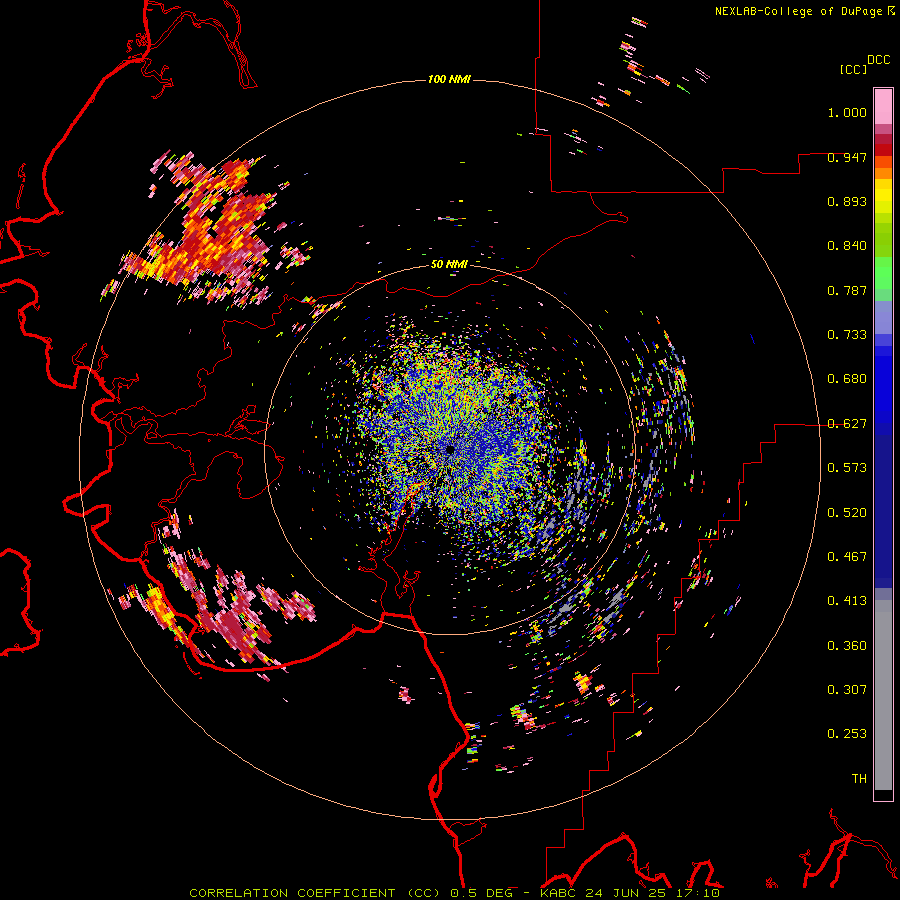Click the NEXLAB-College of DuPage credit text
900x900 pixels.
click(x=798, y=11)
